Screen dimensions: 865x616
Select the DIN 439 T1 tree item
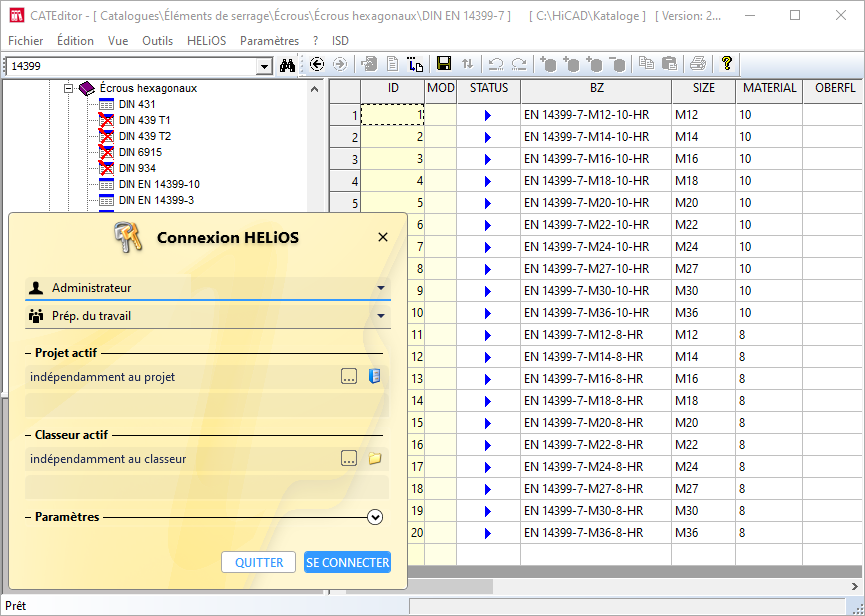(x=145, y=120)
